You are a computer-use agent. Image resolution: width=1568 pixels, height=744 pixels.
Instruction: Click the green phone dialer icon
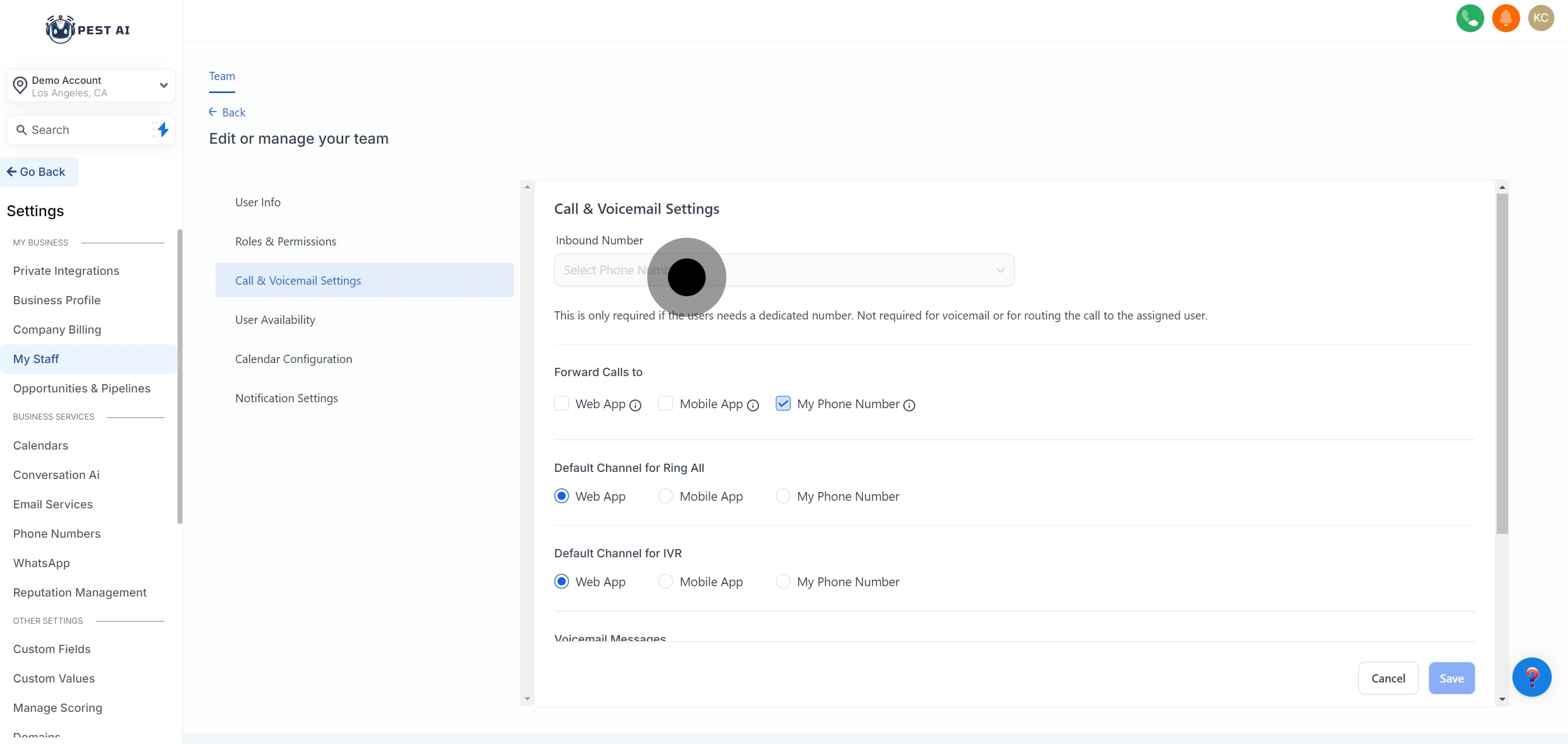[1469, 19]
